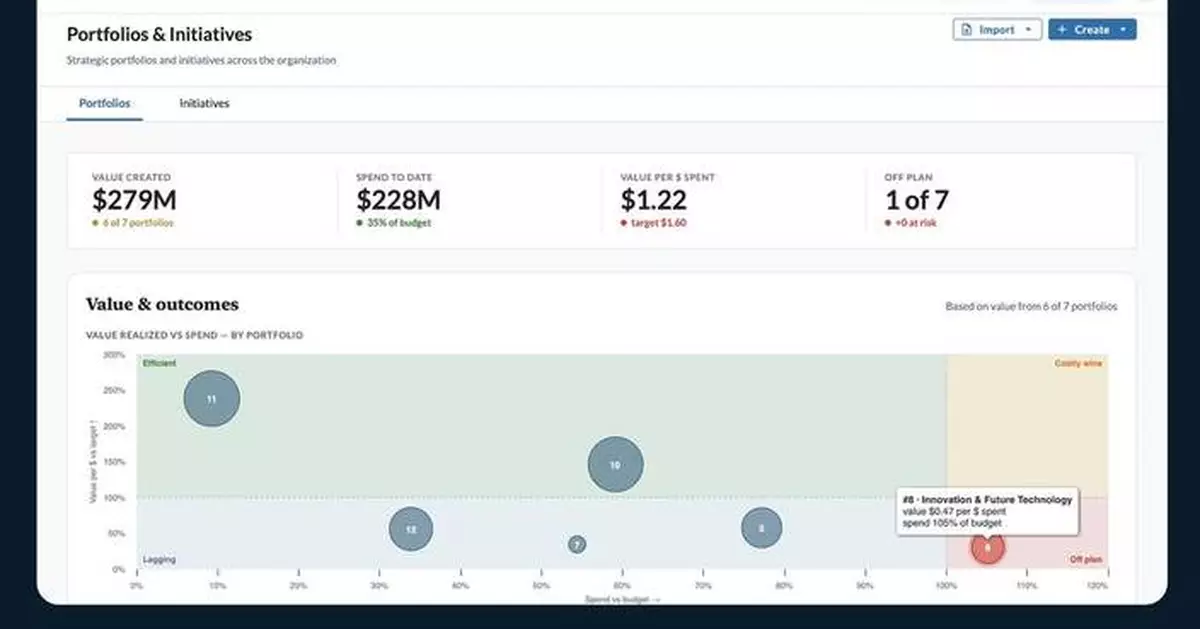Click the 'OFF PLAN' card label
Viewport: 1200px width, 629px height.
(908, 177)
